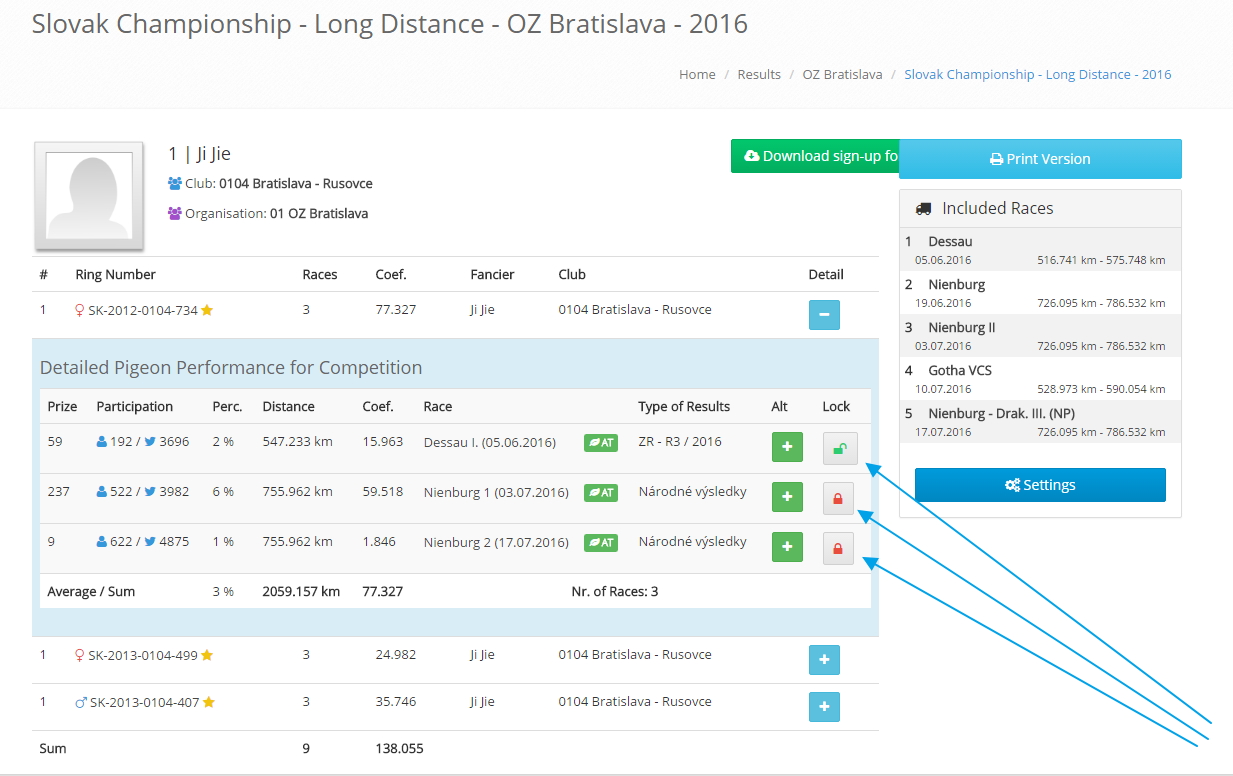The image size is (1233, 776).
Task: Click the AT badge on Nienburg 1 row
Action: coord(601,493)
